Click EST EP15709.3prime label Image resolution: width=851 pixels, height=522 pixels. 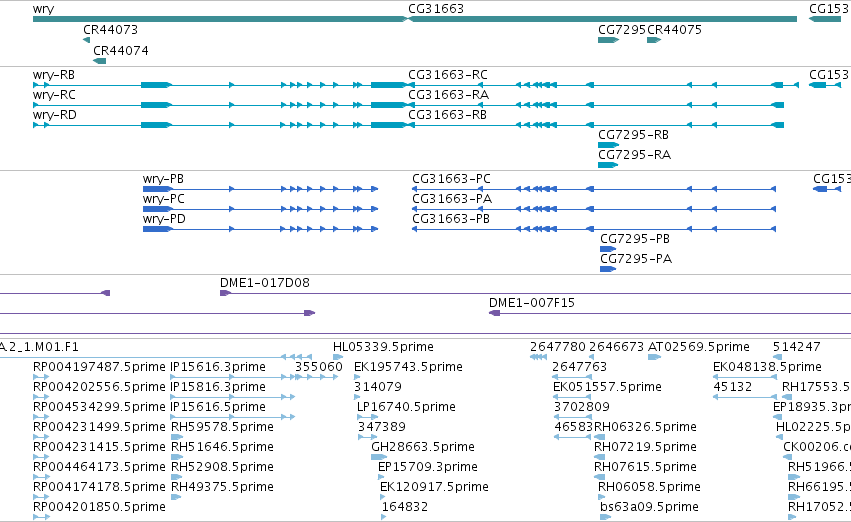[x=428, y=468]
